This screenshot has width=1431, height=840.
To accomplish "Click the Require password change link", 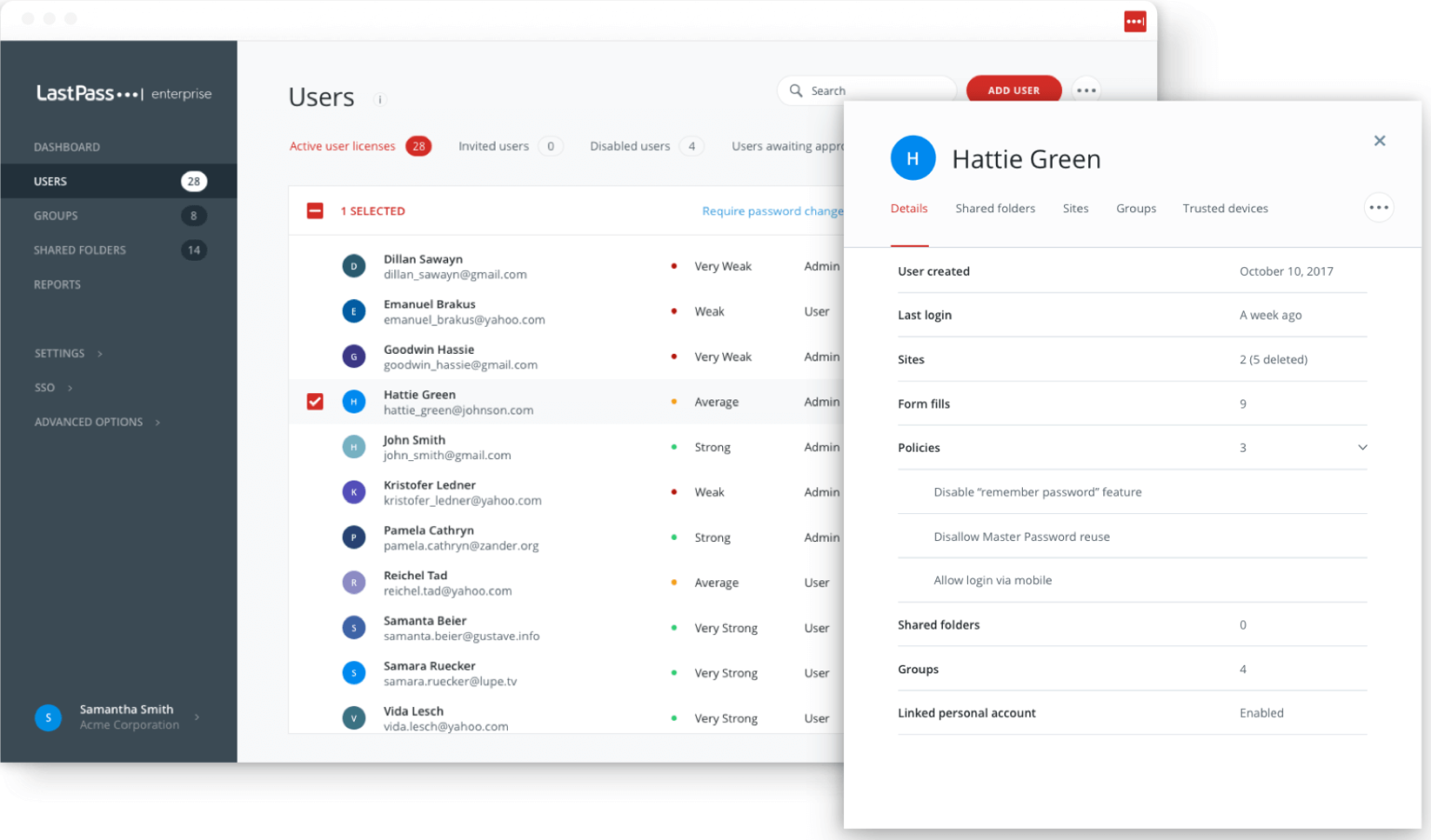I will tap(773, 210).
